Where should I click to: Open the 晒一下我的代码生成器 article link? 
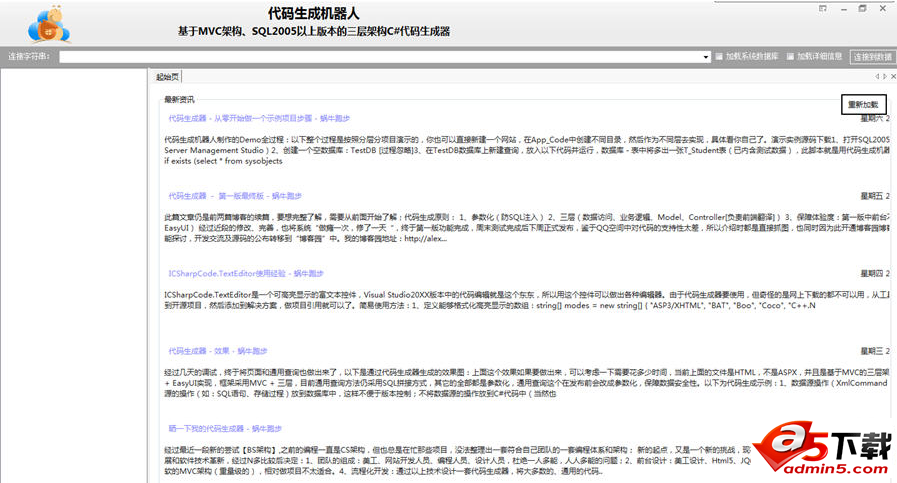tap(229, 427)
